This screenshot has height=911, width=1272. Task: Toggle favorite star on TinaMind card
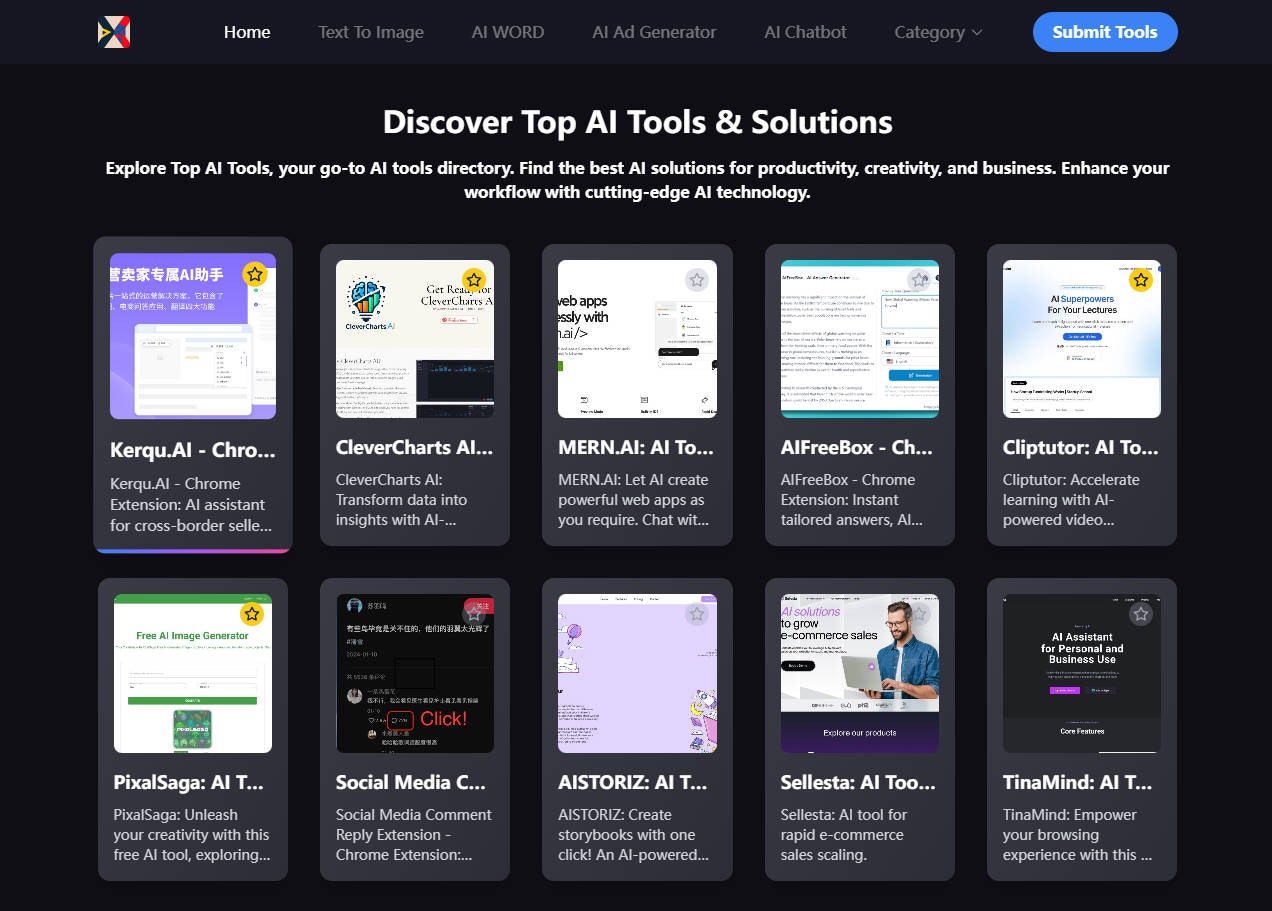[x=1141, y=614]
